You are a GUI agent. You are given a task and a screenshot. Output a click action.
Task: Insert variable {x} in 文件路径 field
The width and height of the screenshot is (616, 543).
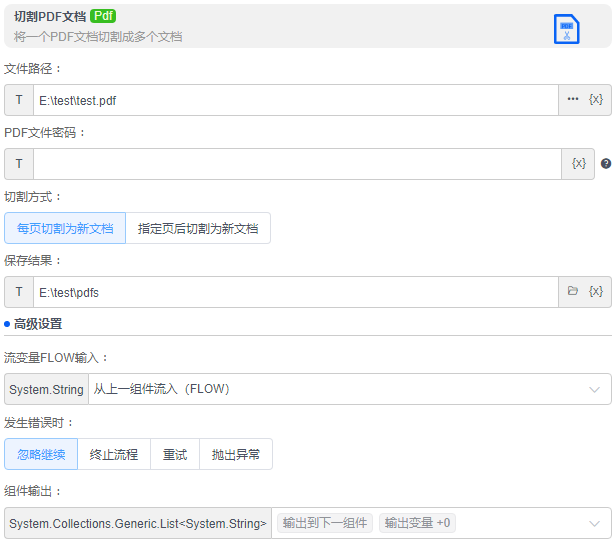[596, 99]
